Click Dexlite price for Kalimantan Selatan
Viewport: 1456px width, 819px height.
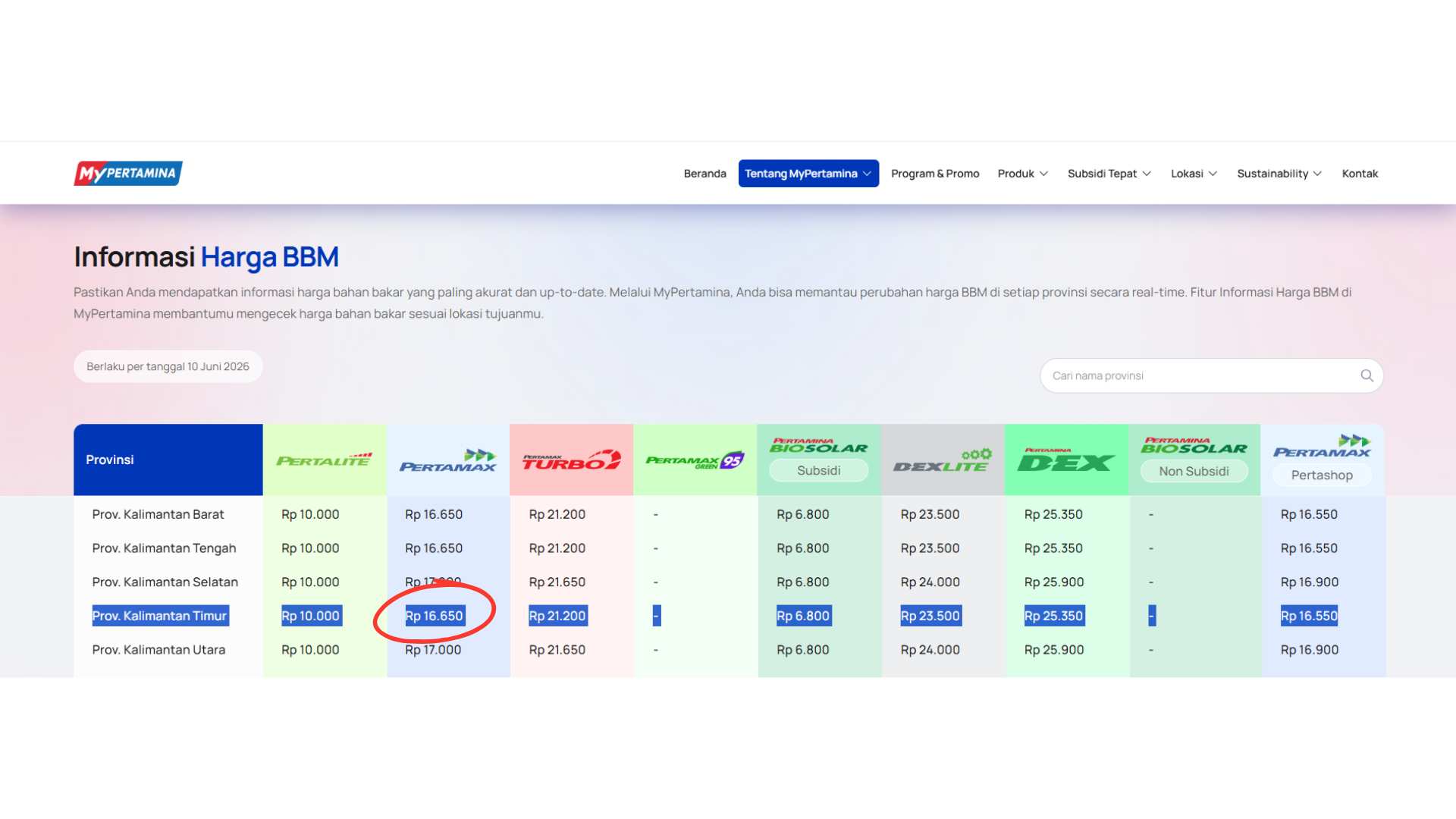pos(930,582)
